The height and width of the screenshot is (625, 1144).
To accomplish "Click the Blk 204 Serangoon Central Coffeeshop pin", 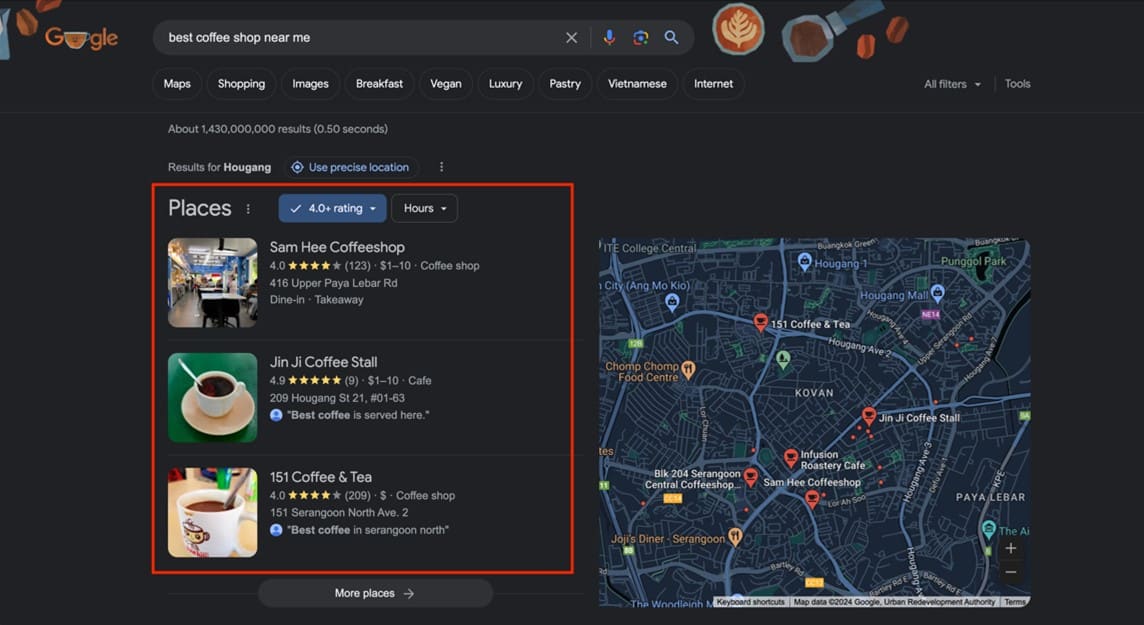I will 750,478.
